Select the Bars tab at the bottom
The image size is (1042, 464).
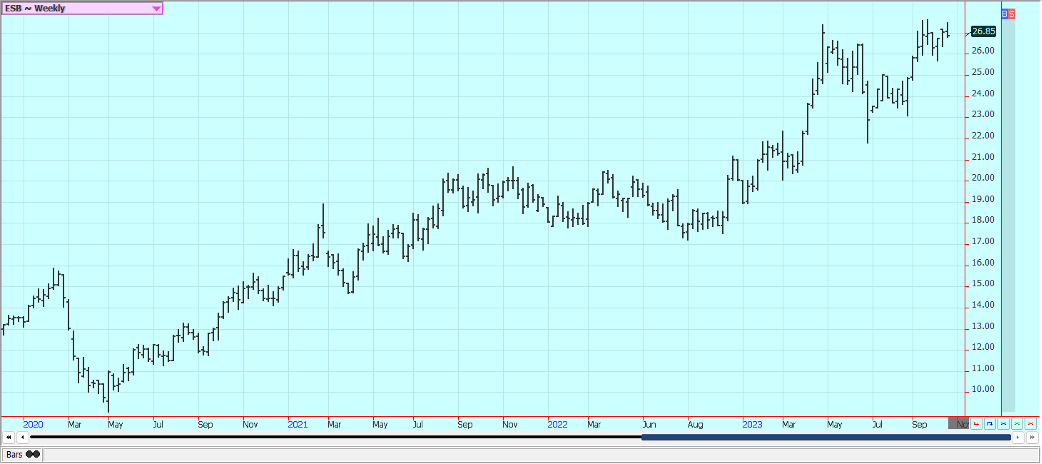(x=22, y=455)
